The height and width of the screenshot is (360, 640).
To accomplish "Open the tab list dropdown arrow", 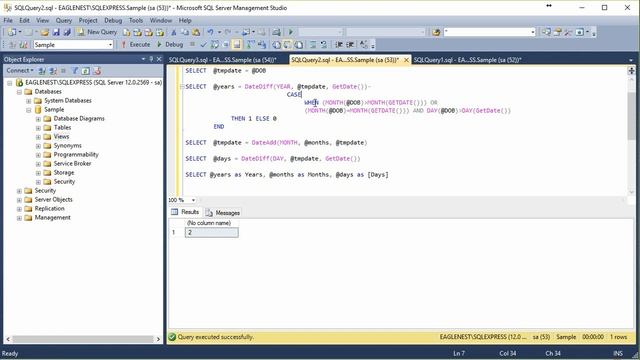I will pos(631,60).
